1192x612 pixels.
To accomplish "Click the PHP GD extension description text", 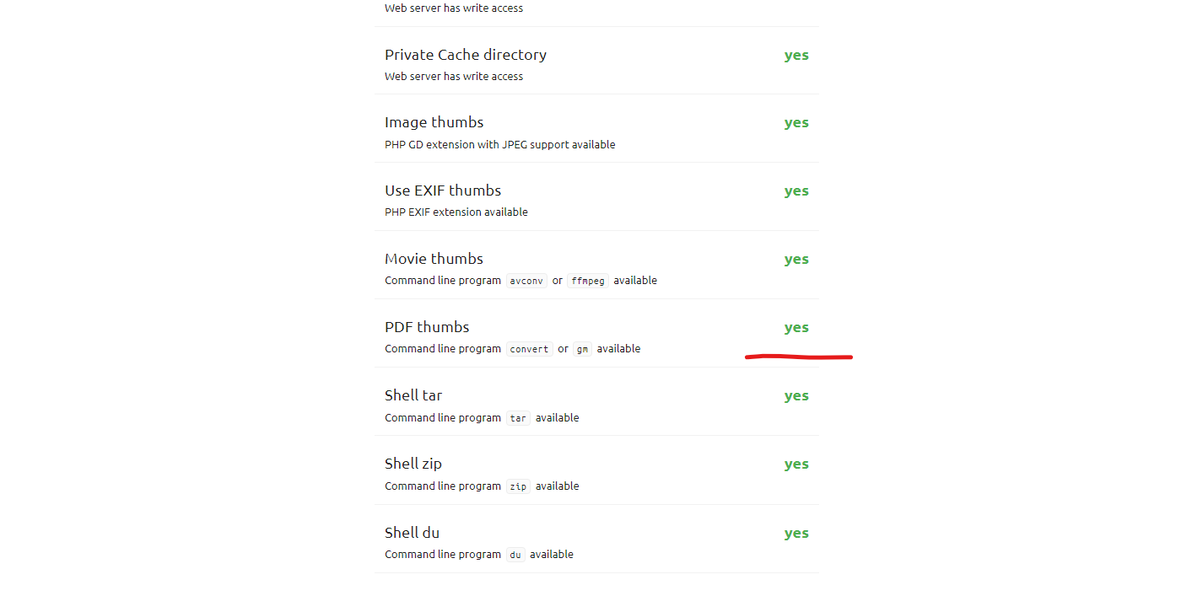I will [x=499, y=144].
